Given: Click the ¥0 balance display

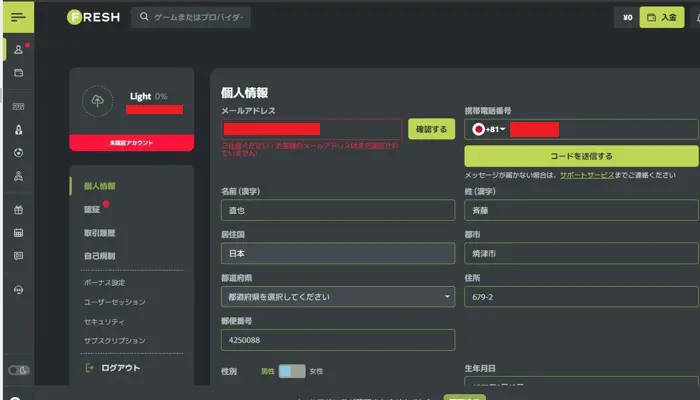Looking at the screenshot, I should 627,17.
